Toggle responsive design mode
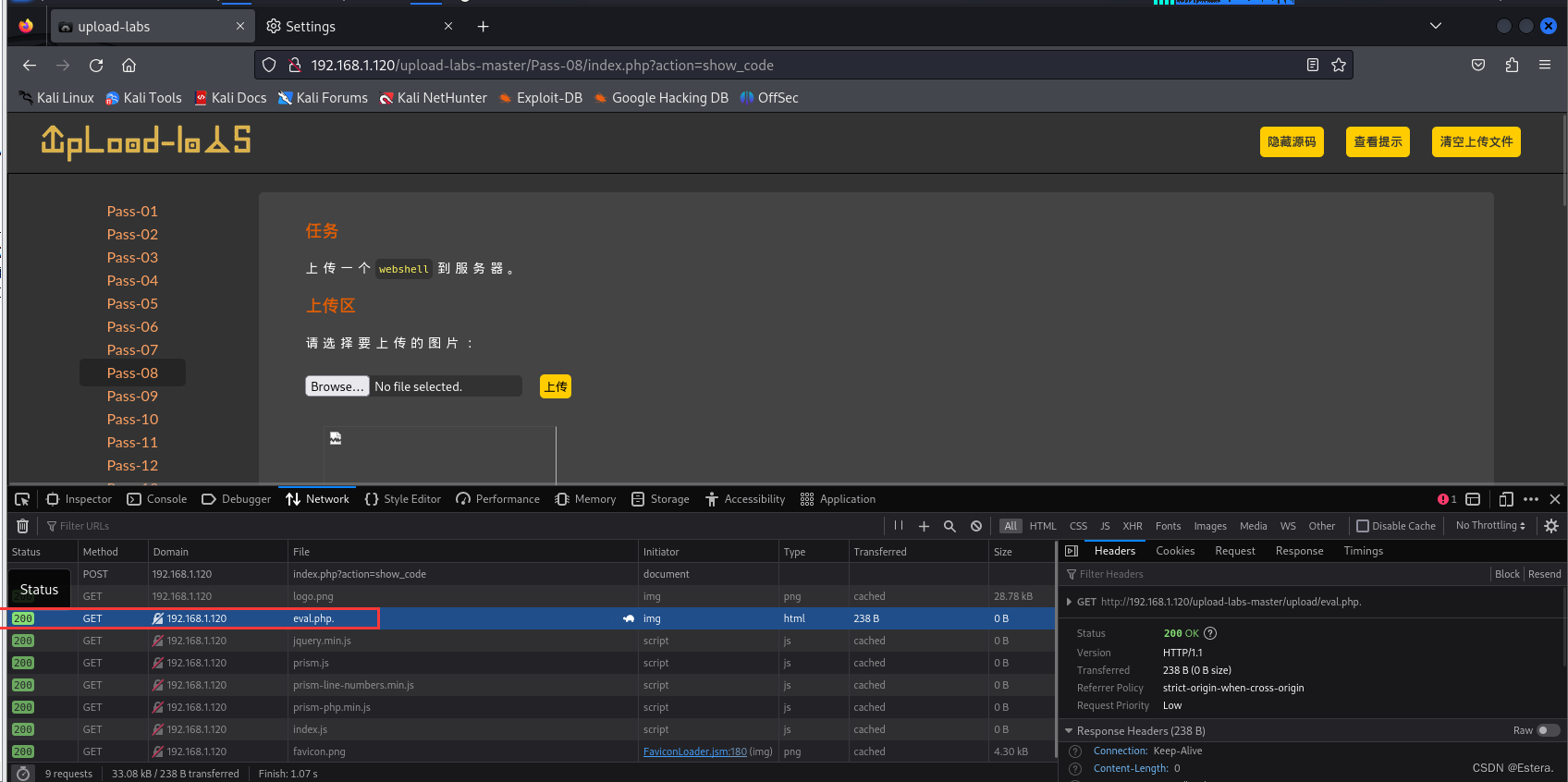This screenshot has height=782, width=1568. 1506,499
